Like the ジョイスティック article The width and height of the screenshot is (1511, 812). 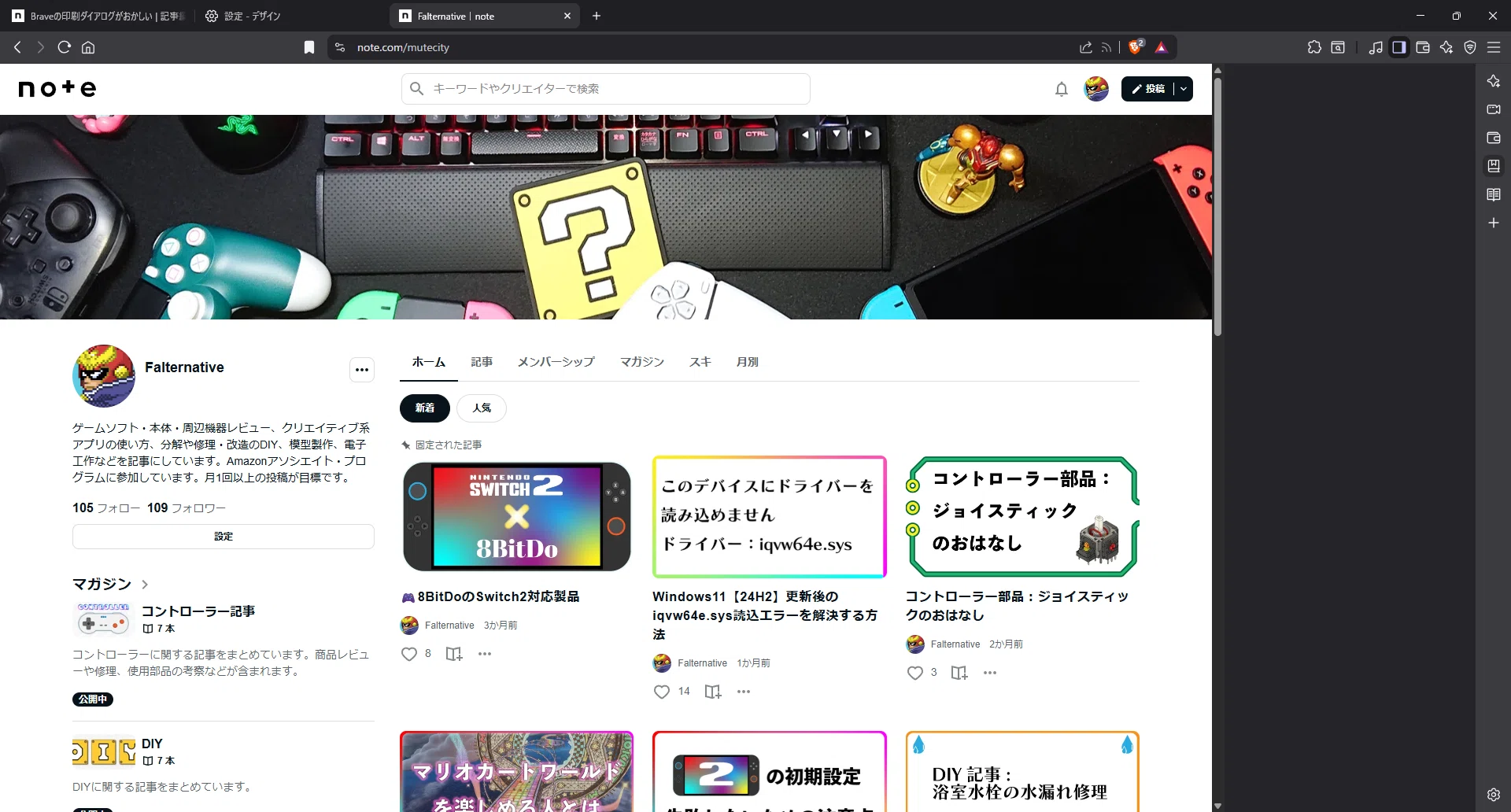click(915, 673)
